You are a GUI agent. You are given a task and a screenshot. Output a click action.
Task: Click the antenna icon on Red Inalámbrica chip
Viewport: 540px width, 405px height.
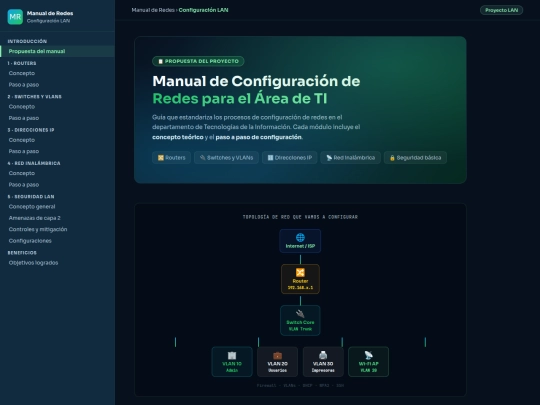pyautogui.click(x=329, y=158)
